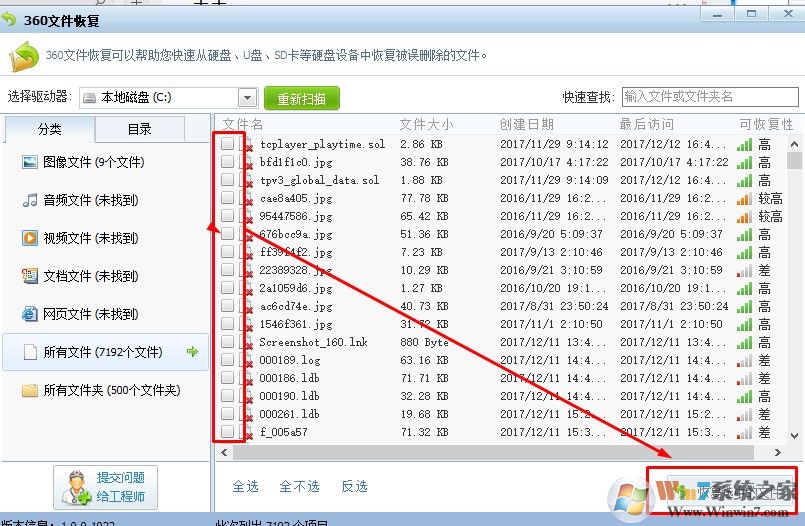Select file name ac6cd74e.jpg

[296, 306]
